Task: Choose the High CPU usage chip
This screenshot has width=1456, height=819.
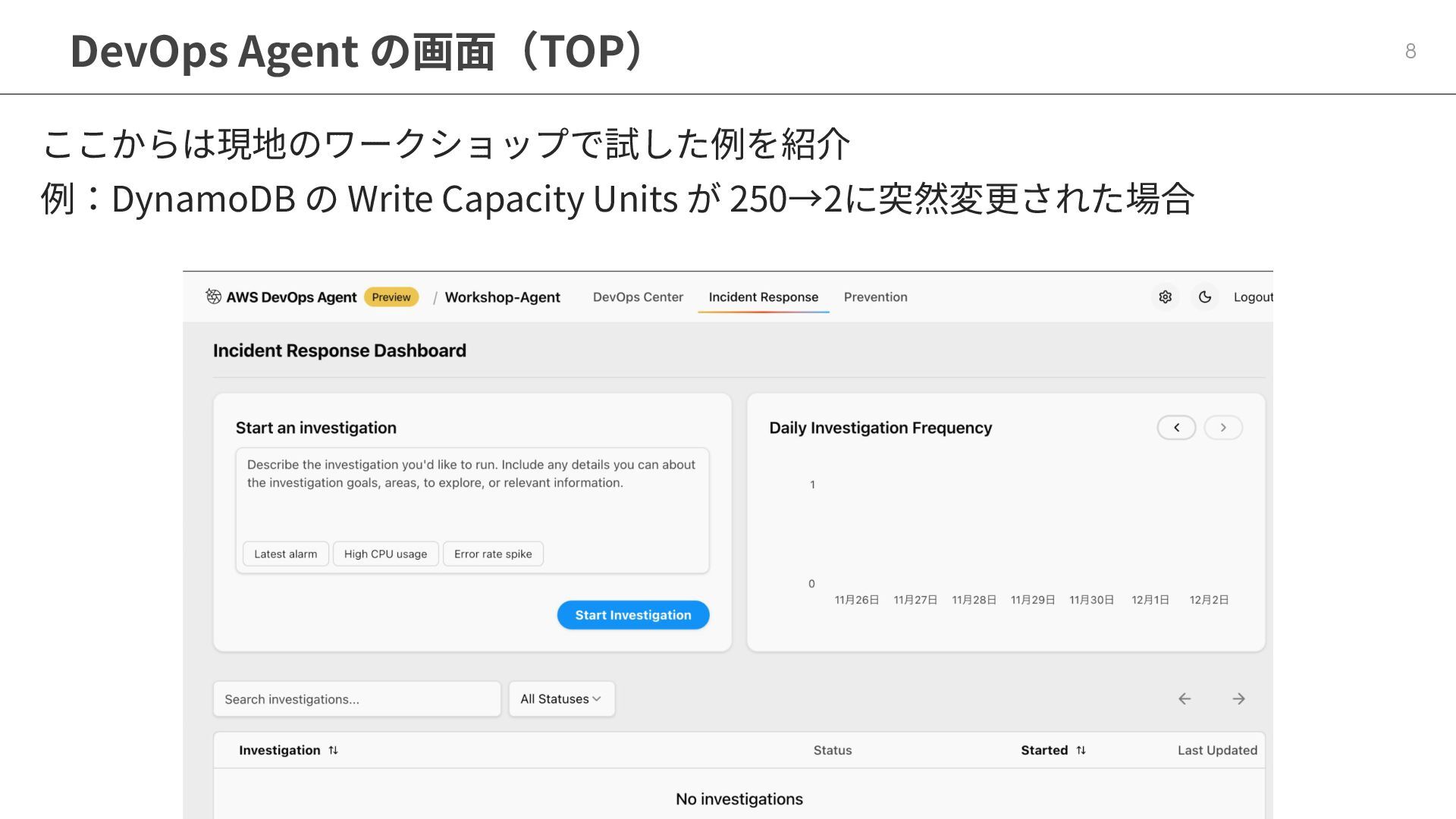Action: point(385,554)
